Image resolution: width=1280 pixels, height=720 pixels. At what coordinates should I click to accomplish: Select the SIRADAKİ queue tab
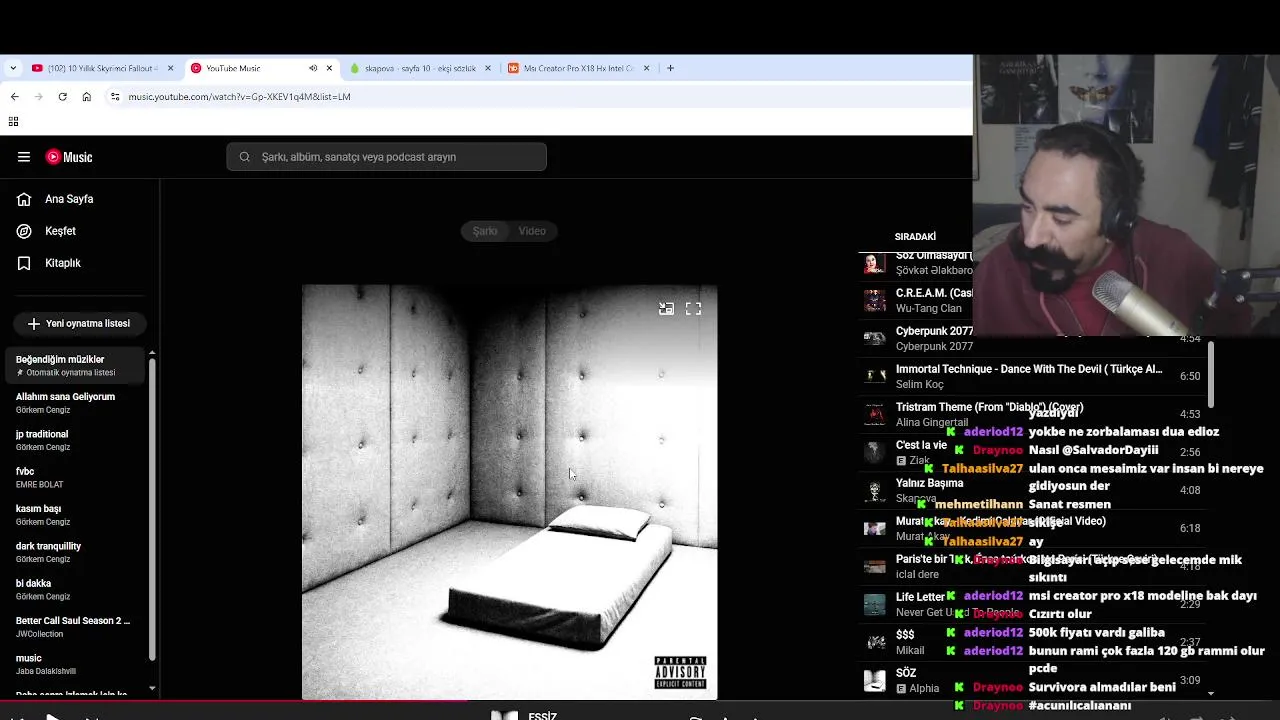click(915, 237)
